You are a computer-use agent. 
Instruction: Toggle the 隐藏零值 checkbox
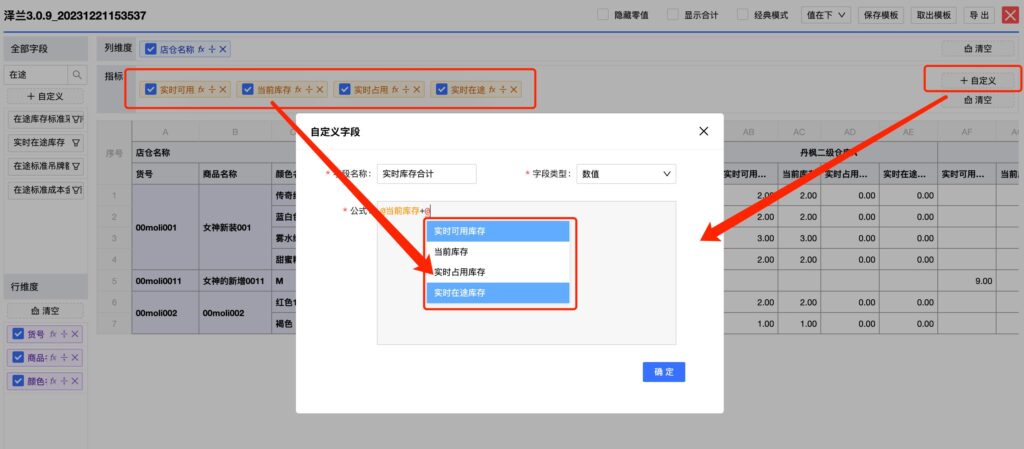pyautogui.click(x=603, y=14)
